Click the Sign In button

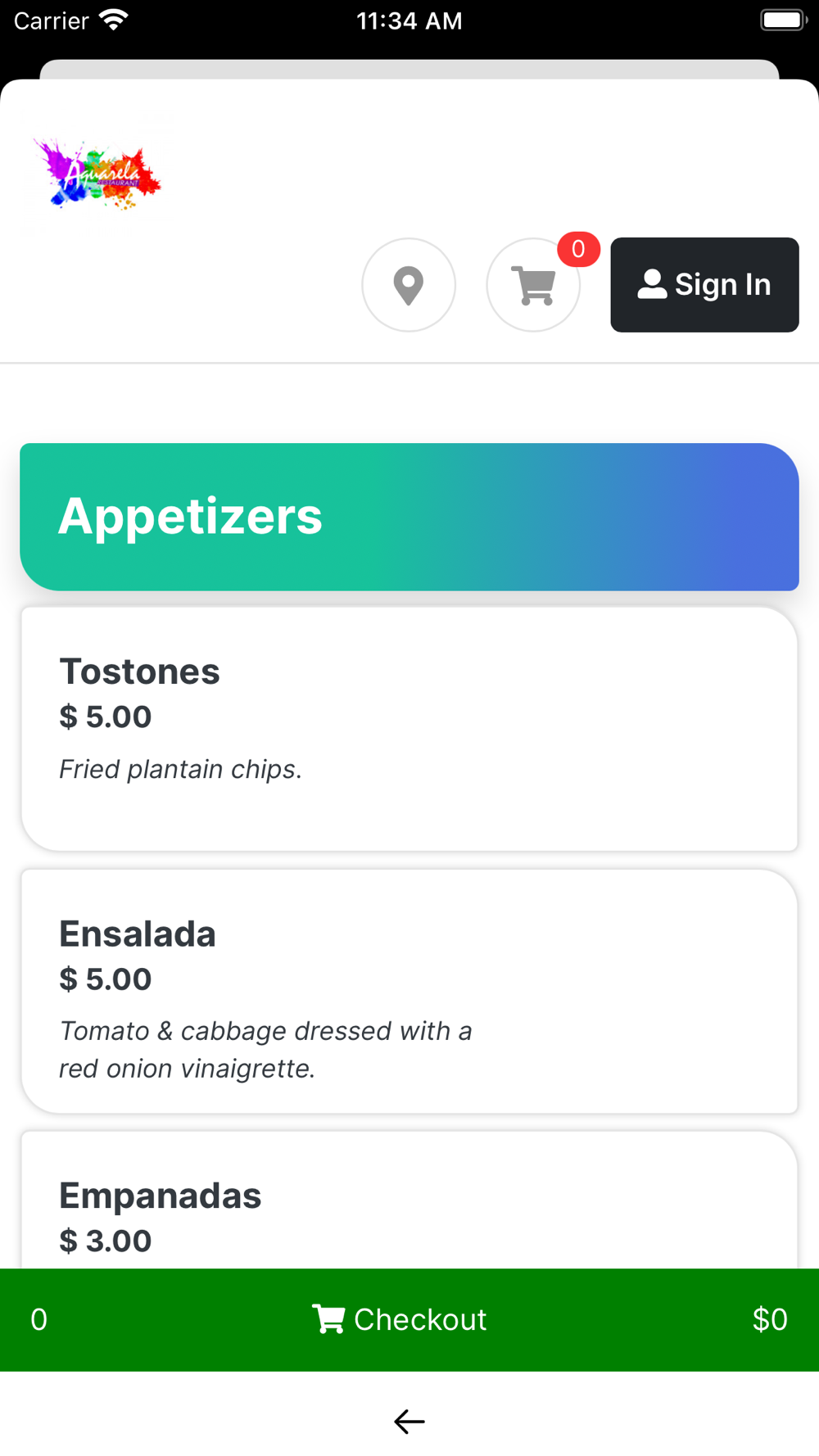(x=704, y=285)
